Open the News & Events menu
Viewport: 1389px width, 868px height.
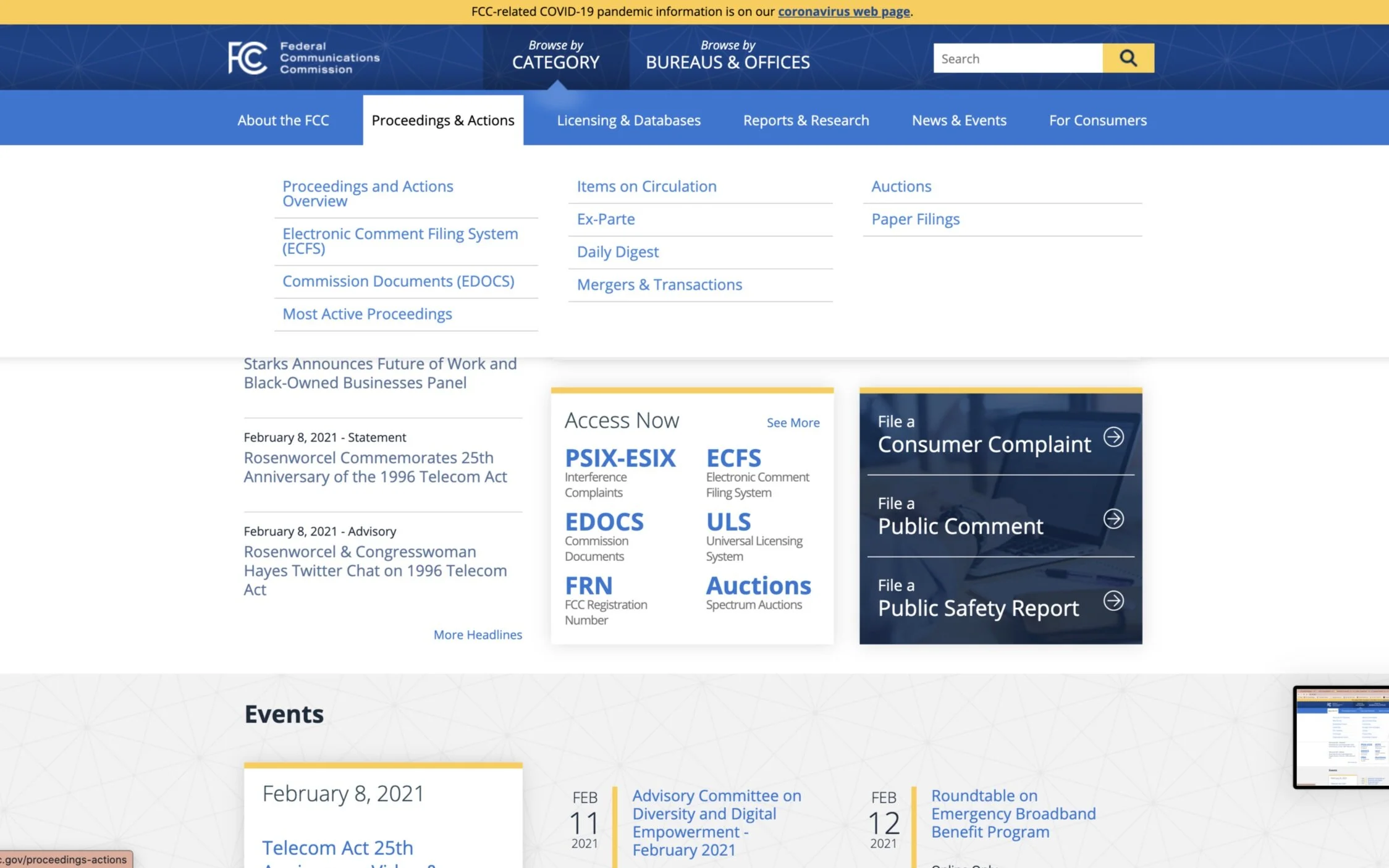coord(959,120)
